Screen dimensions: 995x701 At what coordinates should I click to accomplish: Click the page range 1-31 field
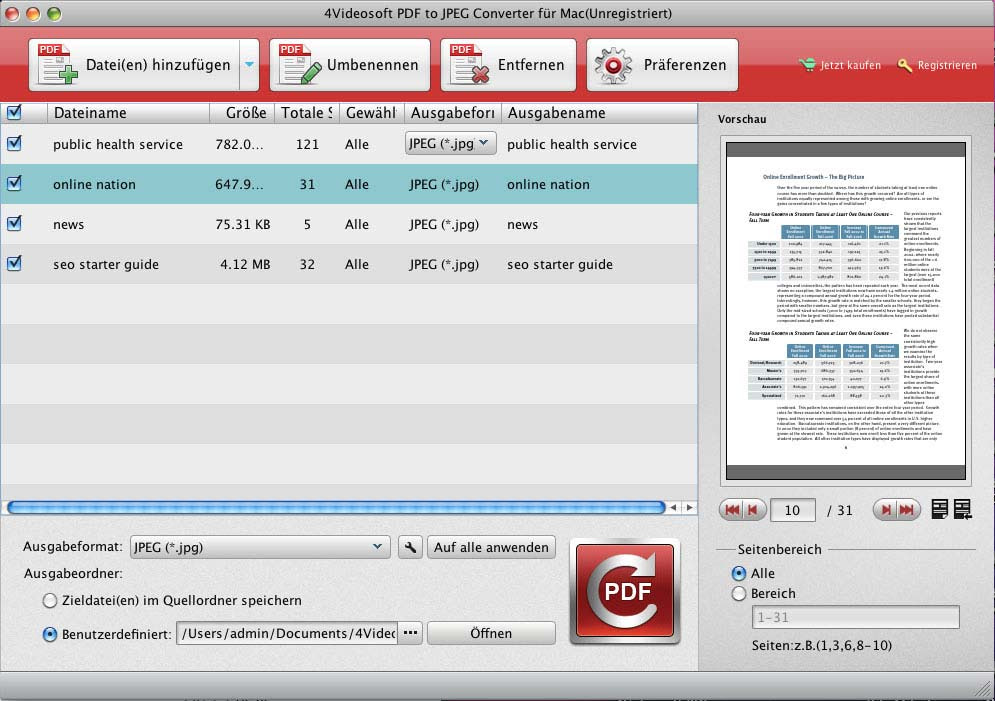coord(855,617)
